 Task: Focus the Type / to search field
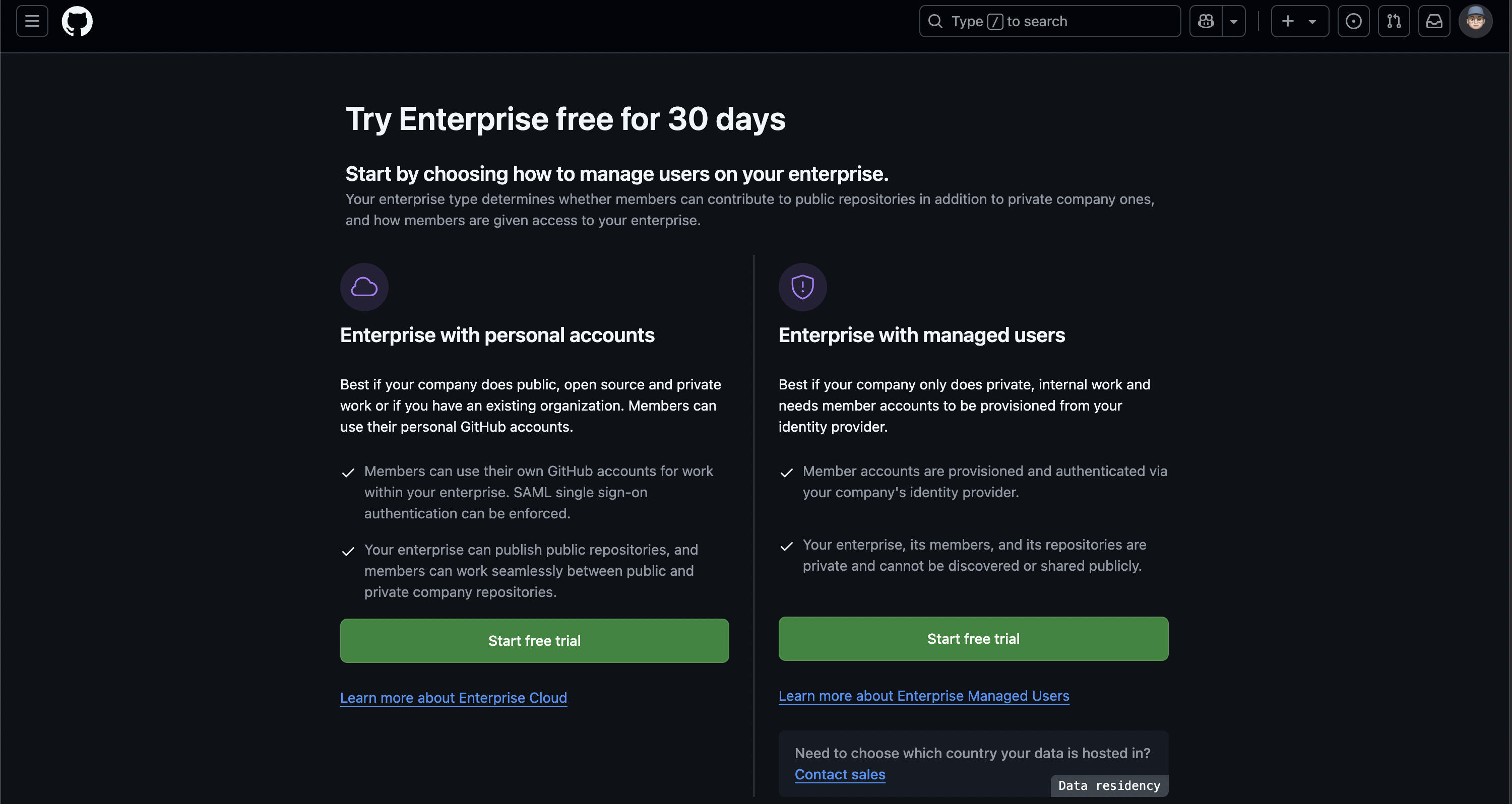tap(1050, 21)
